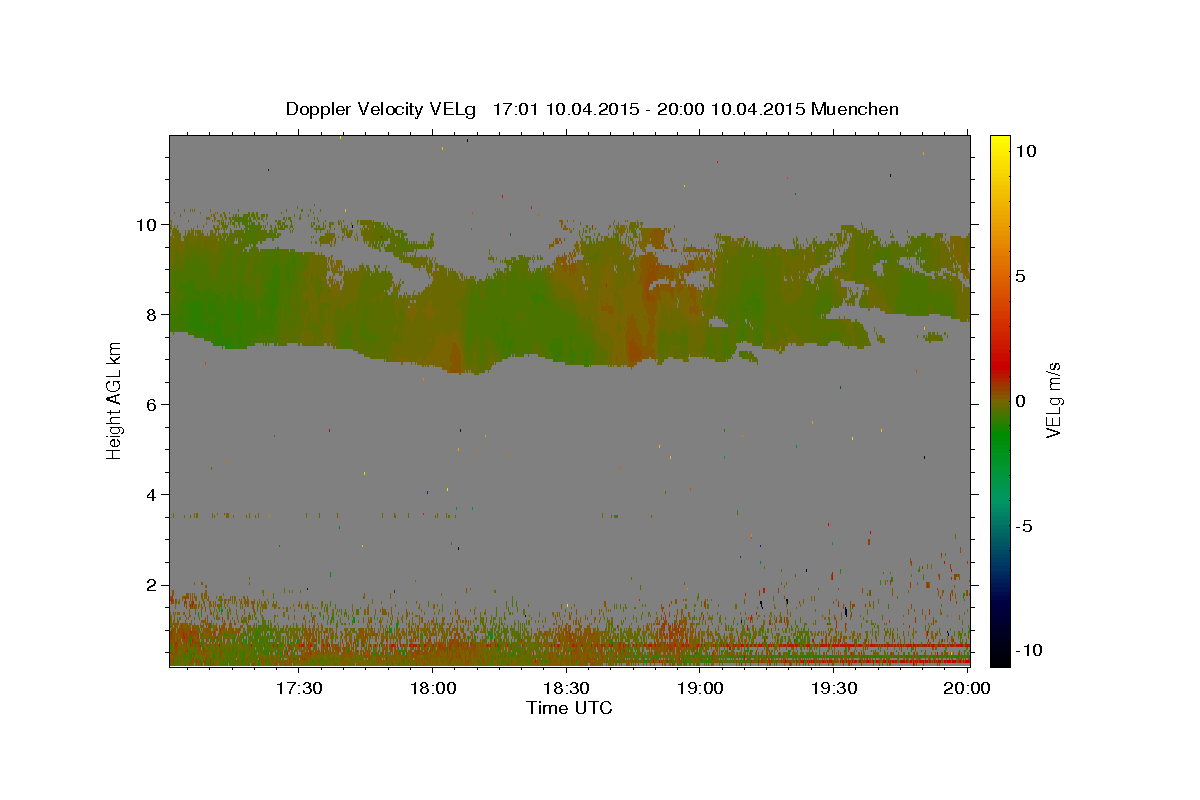Click the 20:00 time tick label

coord(968,688)
